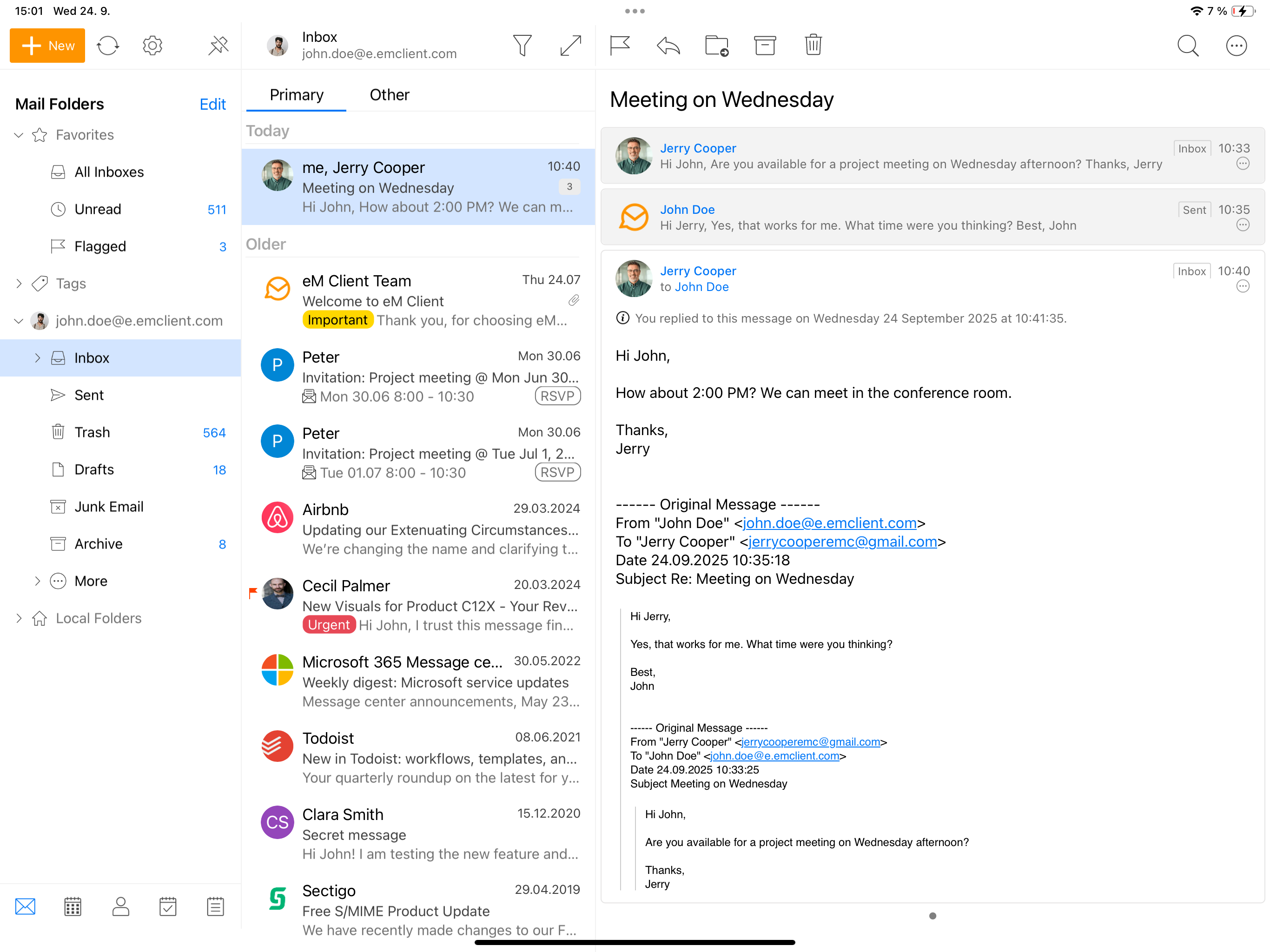Click the reply arrow icon
Image resolution: width=1270 pixels, height=952 pixels.
click(x=668, y=46)
